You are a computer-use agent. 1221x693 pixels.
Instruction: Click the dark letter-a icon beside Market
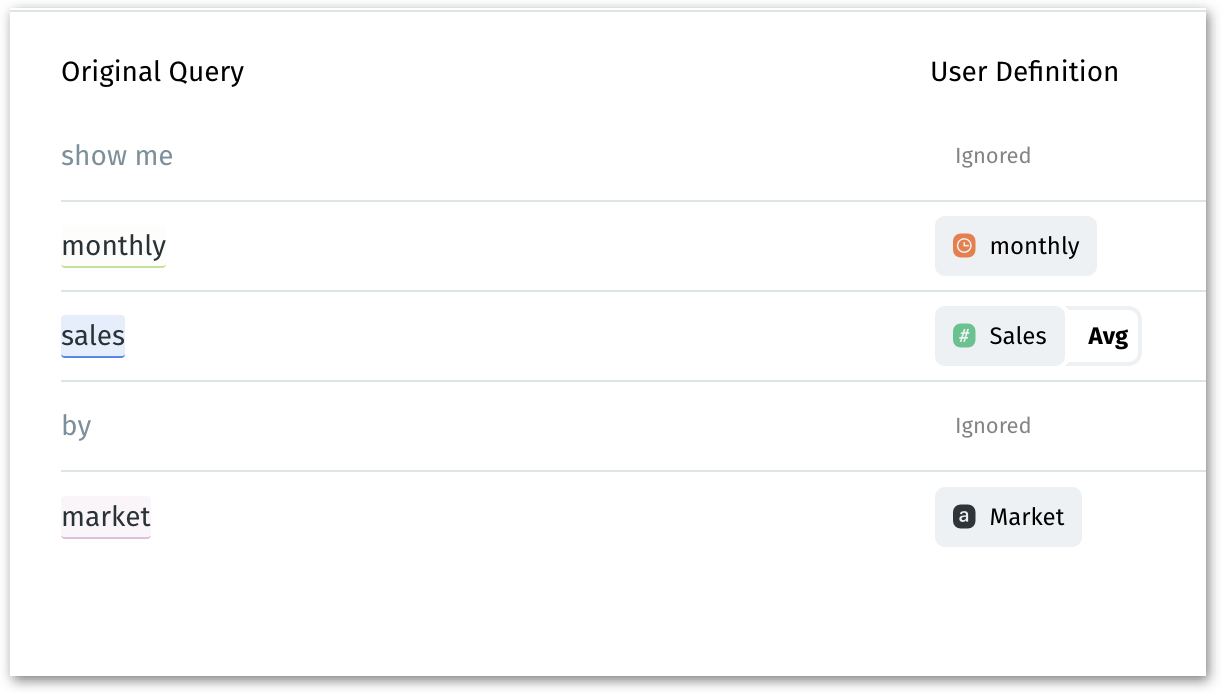pyautogui.click(x=964, y=517)
